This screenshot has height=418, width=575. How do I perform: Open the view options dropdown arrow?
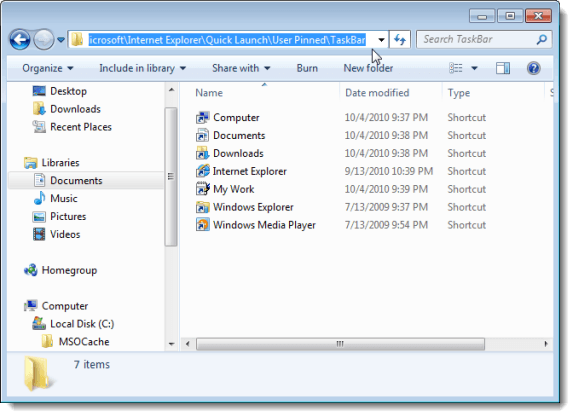point(474,68)
